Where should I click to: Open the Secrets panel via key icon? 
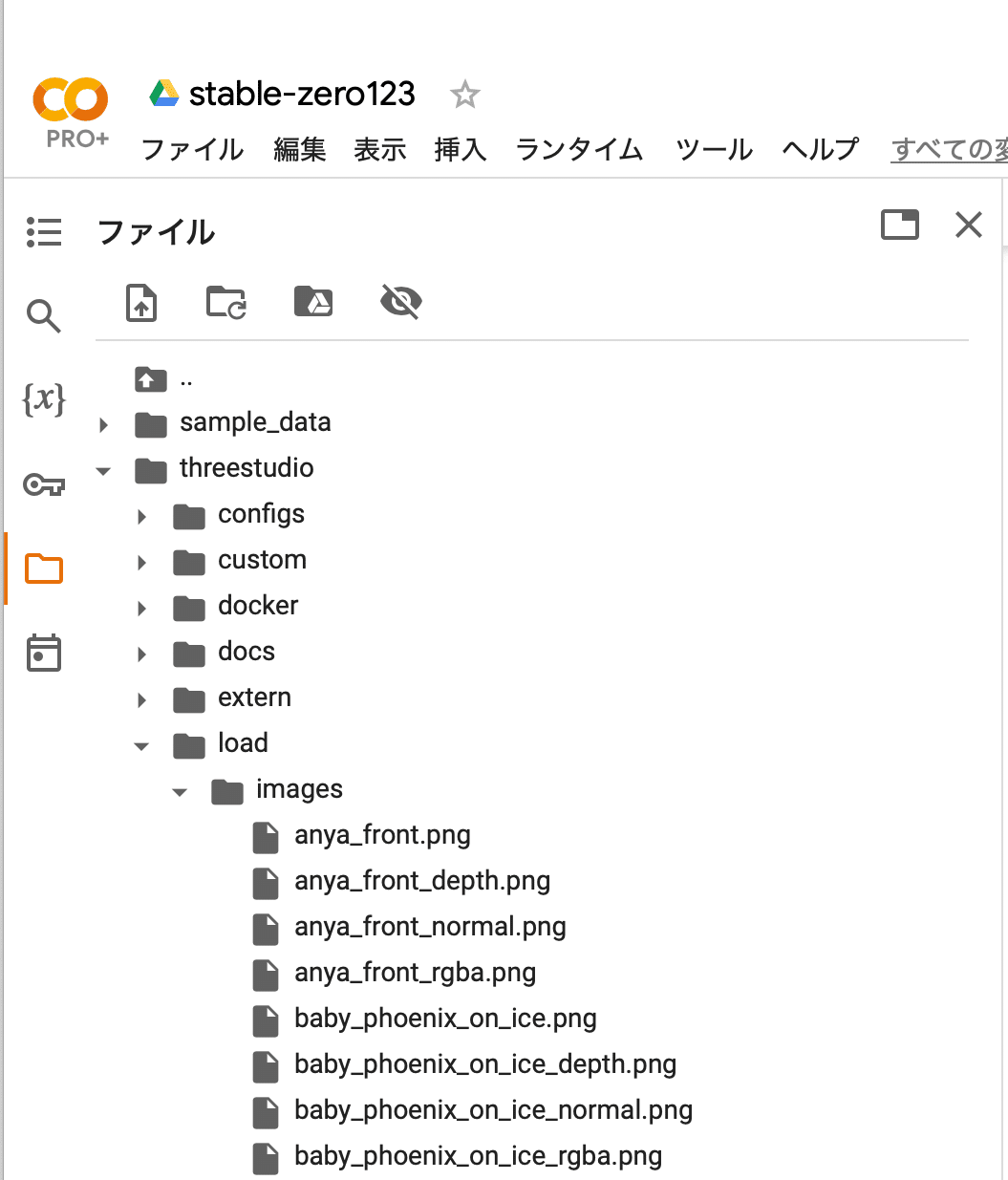[44, 484]
